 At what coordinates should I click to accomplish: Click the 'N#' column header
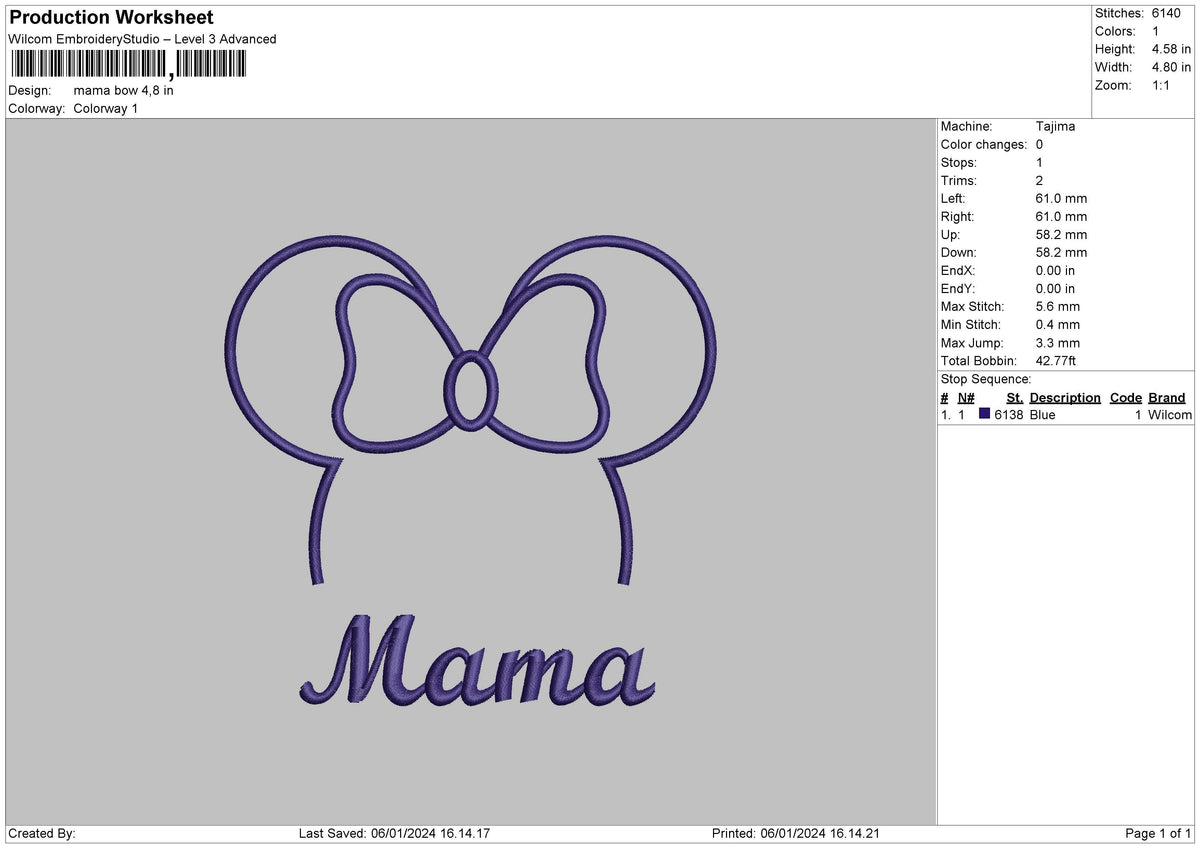click(966, 397)
